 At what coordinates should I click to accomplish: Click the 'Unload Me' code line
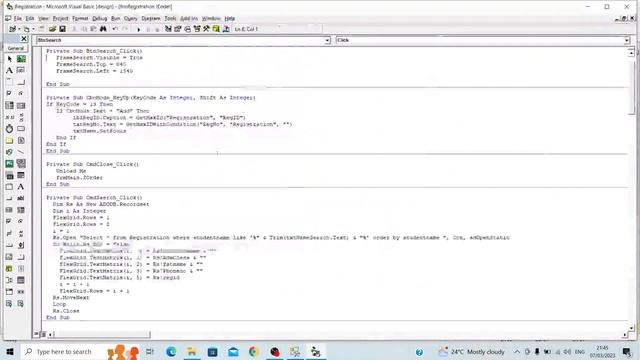71,171
